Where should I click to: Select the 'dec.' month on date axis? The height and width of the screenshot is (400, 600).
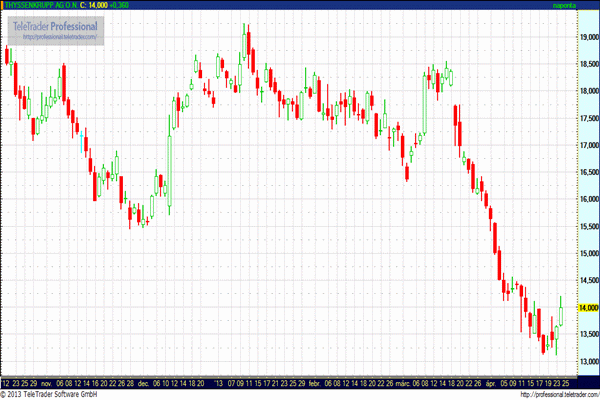click(143, 383)
